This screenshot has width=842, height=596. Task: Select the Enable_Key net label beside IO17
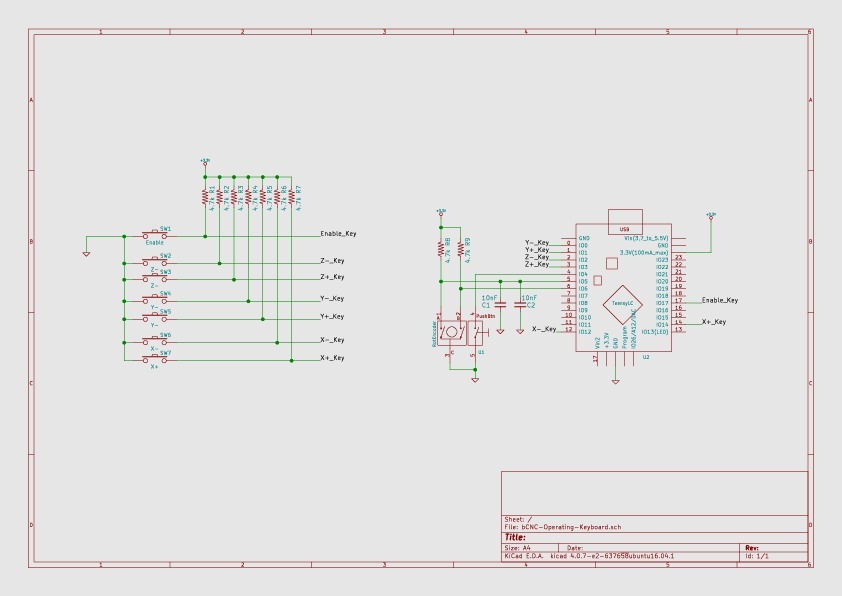(x=720, y=300)
